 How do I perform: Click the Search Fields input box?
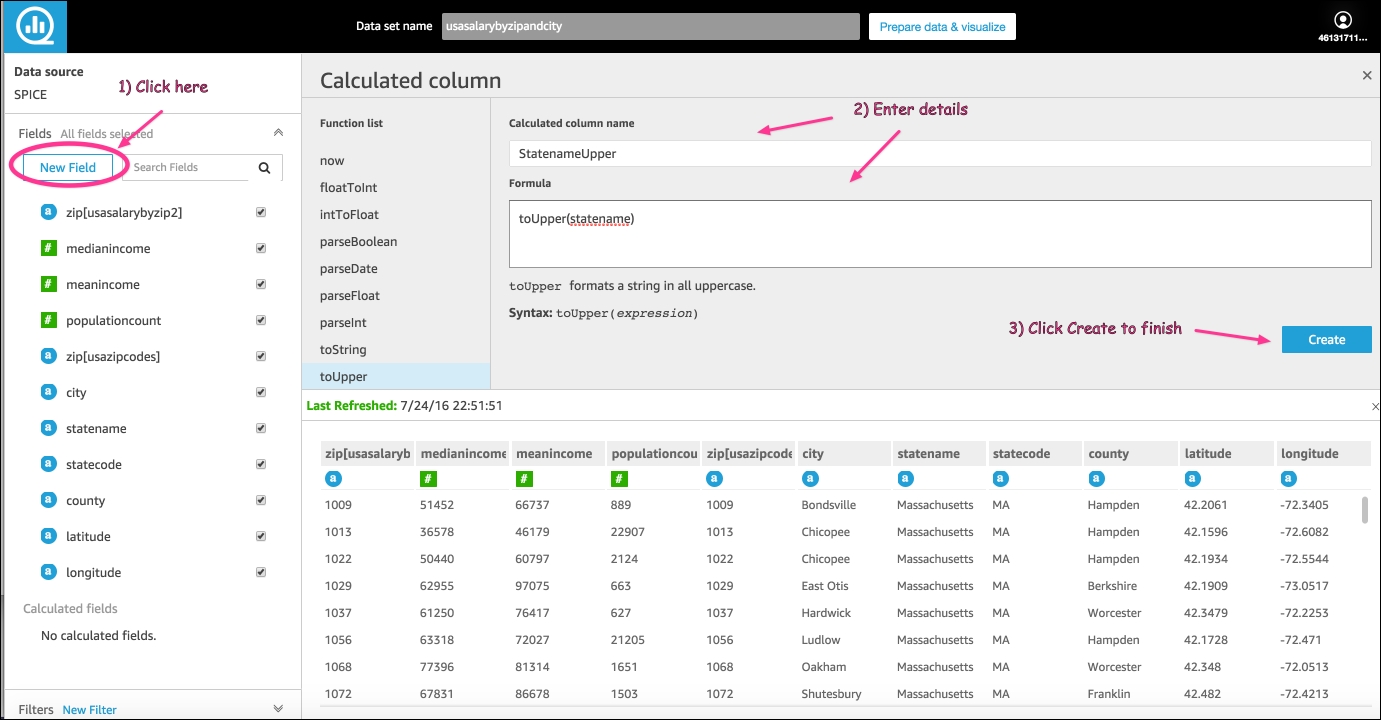188,167
